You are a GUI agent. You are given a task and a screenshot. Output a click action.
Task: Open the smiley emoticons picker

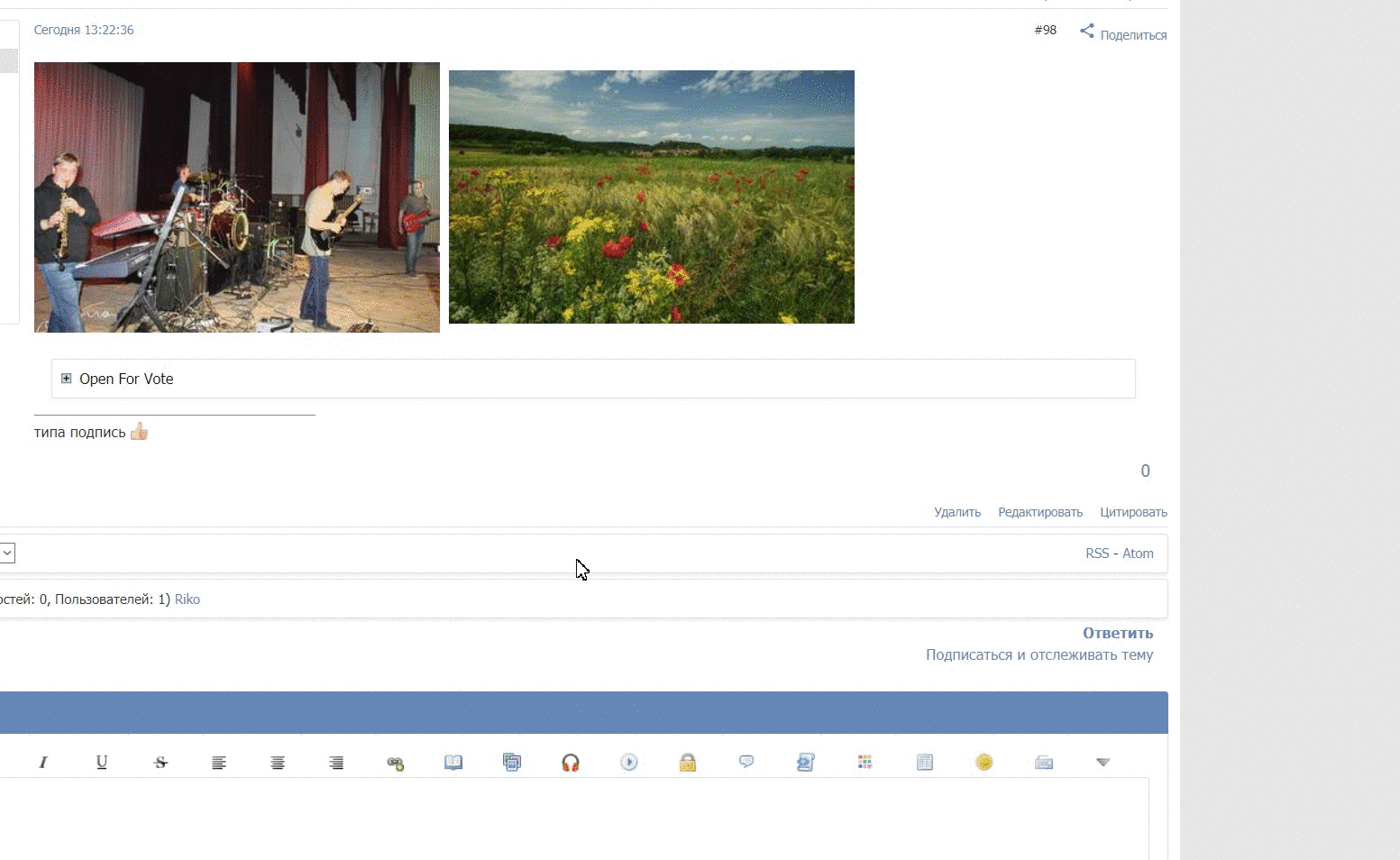pyautogui.click(x=984, y=763)
